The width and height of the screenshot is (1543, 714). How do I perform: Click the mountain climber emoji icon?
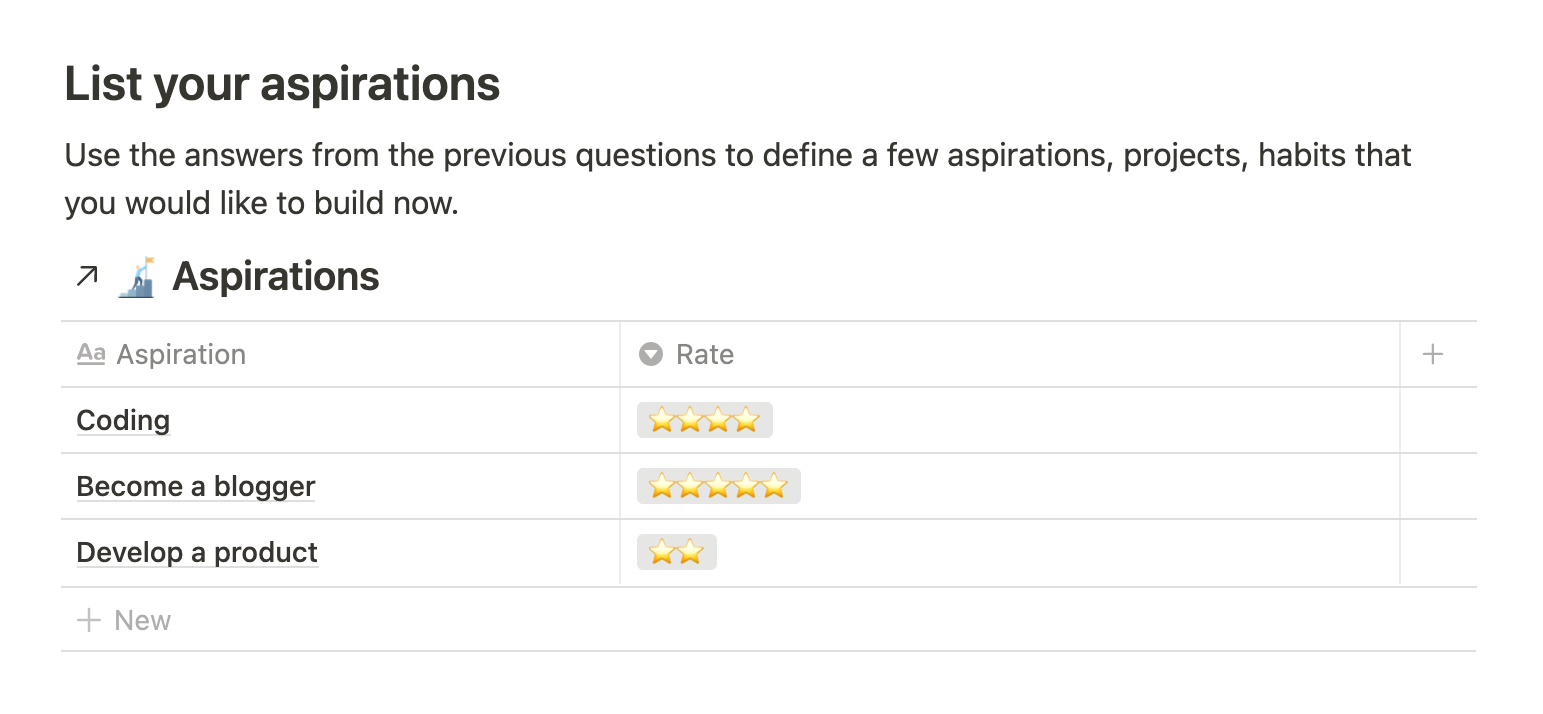pos(136,277)
